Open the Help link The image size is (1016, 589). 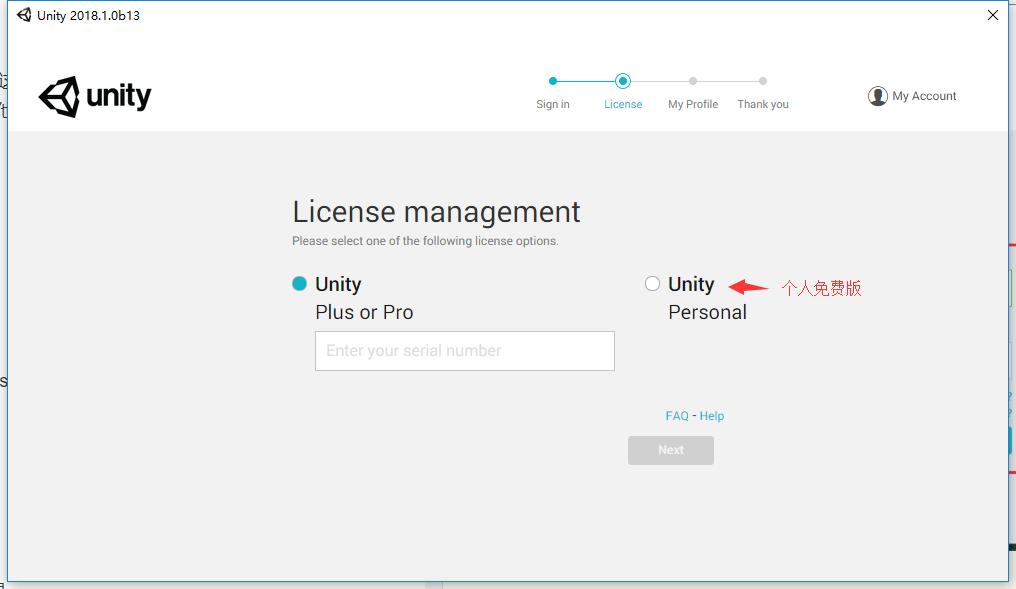click(711, 416)
